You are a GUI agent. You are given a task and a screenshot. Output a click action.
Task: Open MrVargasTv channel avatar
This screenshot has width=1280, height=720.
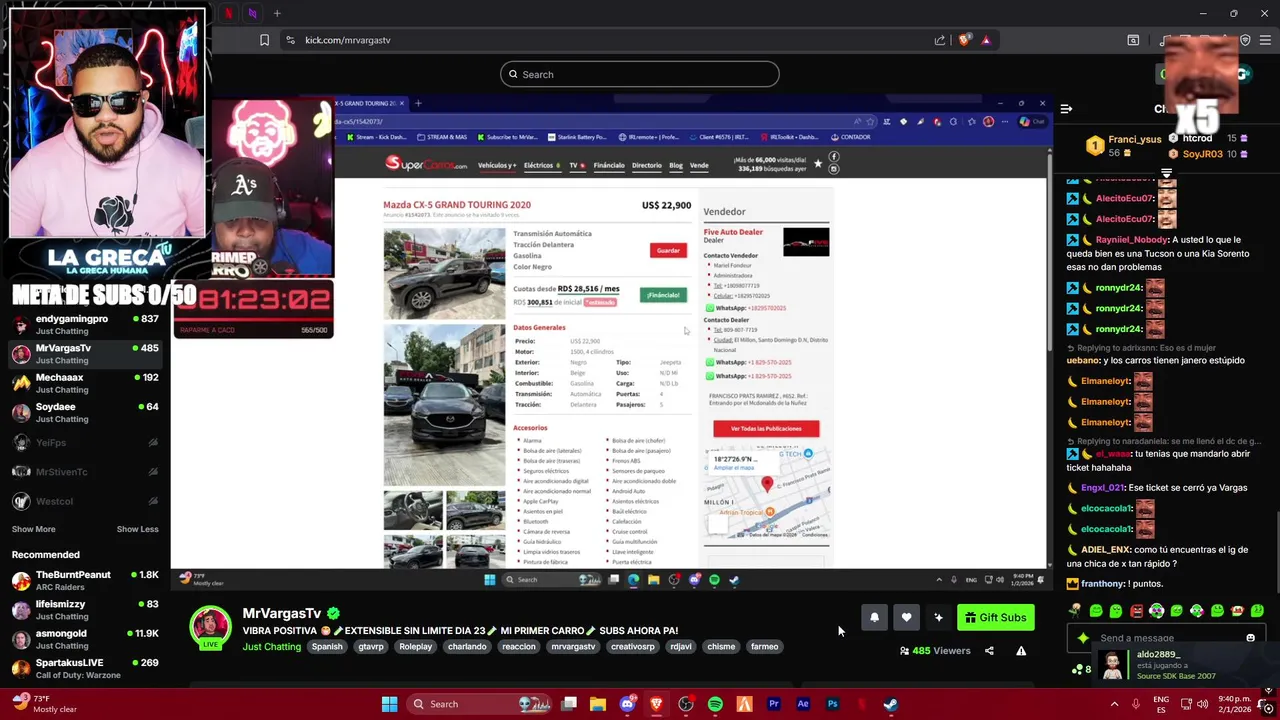click(210, 628)
